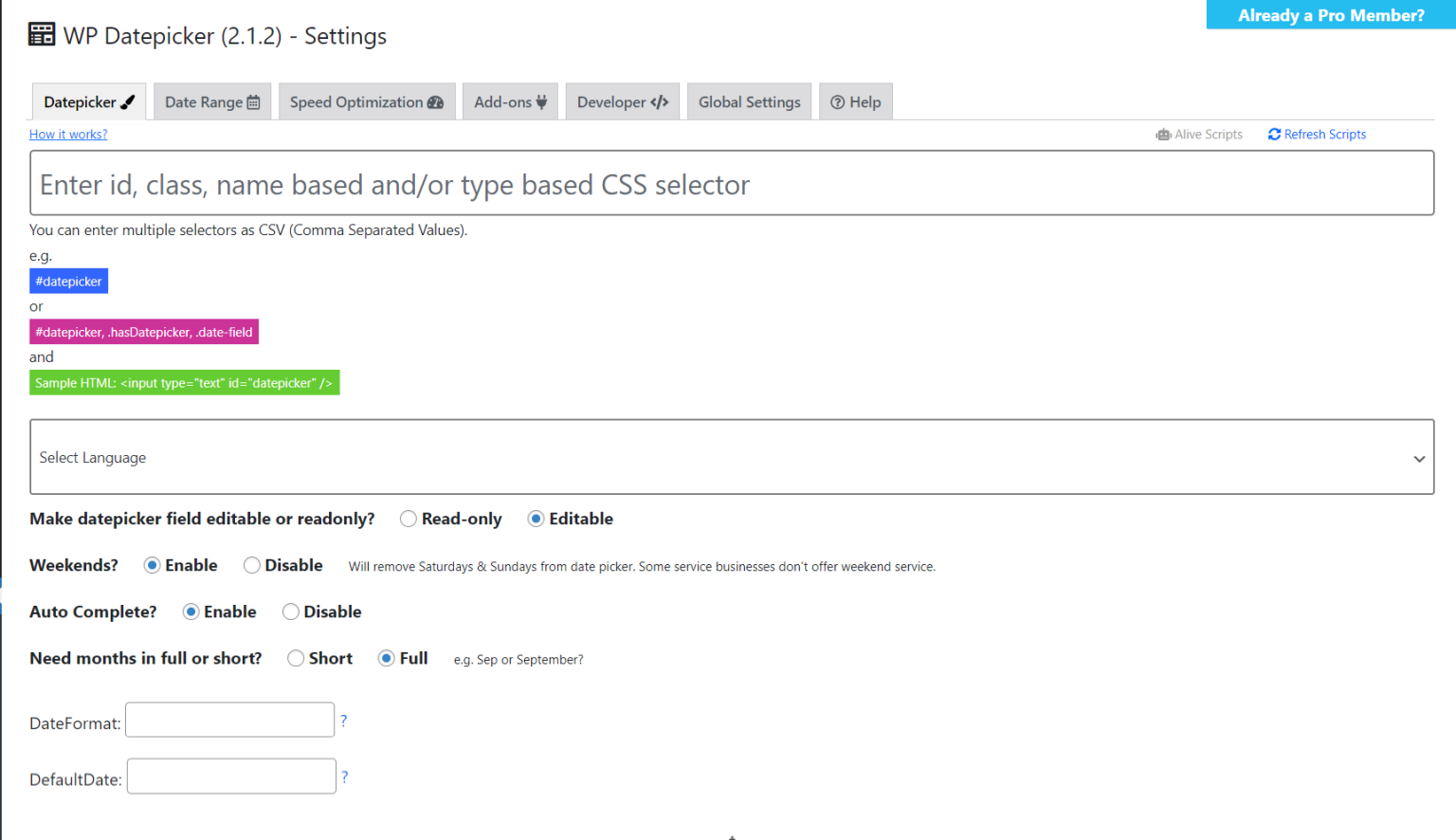The height and width of the screenshot is (840, 1456).
Task: Disable weekends in the date picker
Action: [252, 565]
